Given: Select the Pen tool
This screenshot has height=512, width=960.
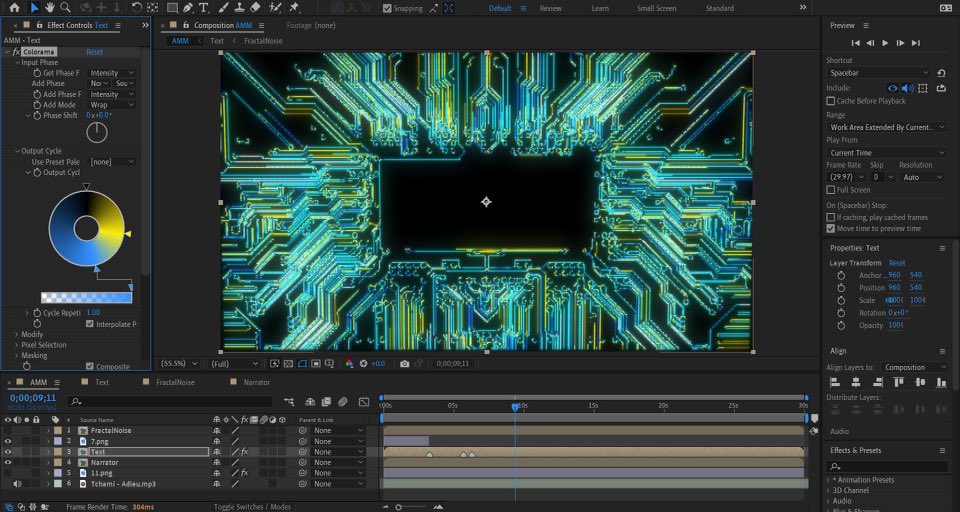Looking at the screenshot, I should click(x=188, y=8).
